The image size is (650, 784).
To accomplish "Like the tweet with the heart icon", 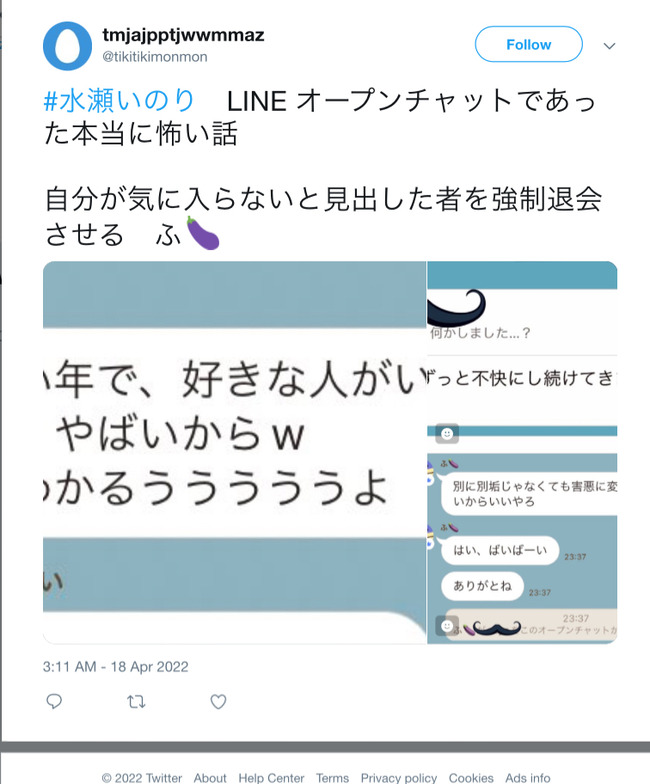I will (x=218, y=702).
